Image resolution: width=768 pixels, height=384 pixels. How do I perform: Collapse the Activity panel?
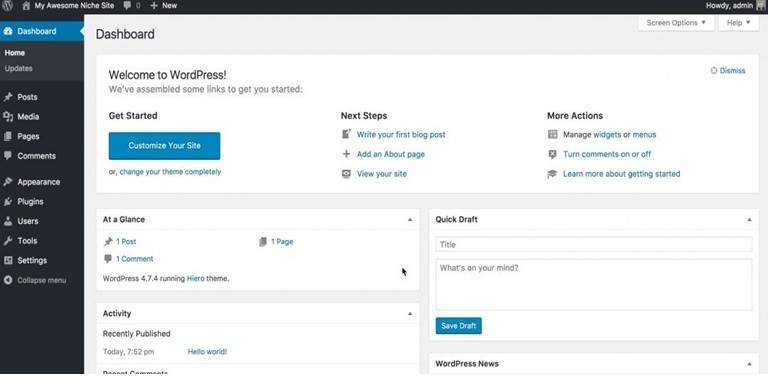pos(410,313)
